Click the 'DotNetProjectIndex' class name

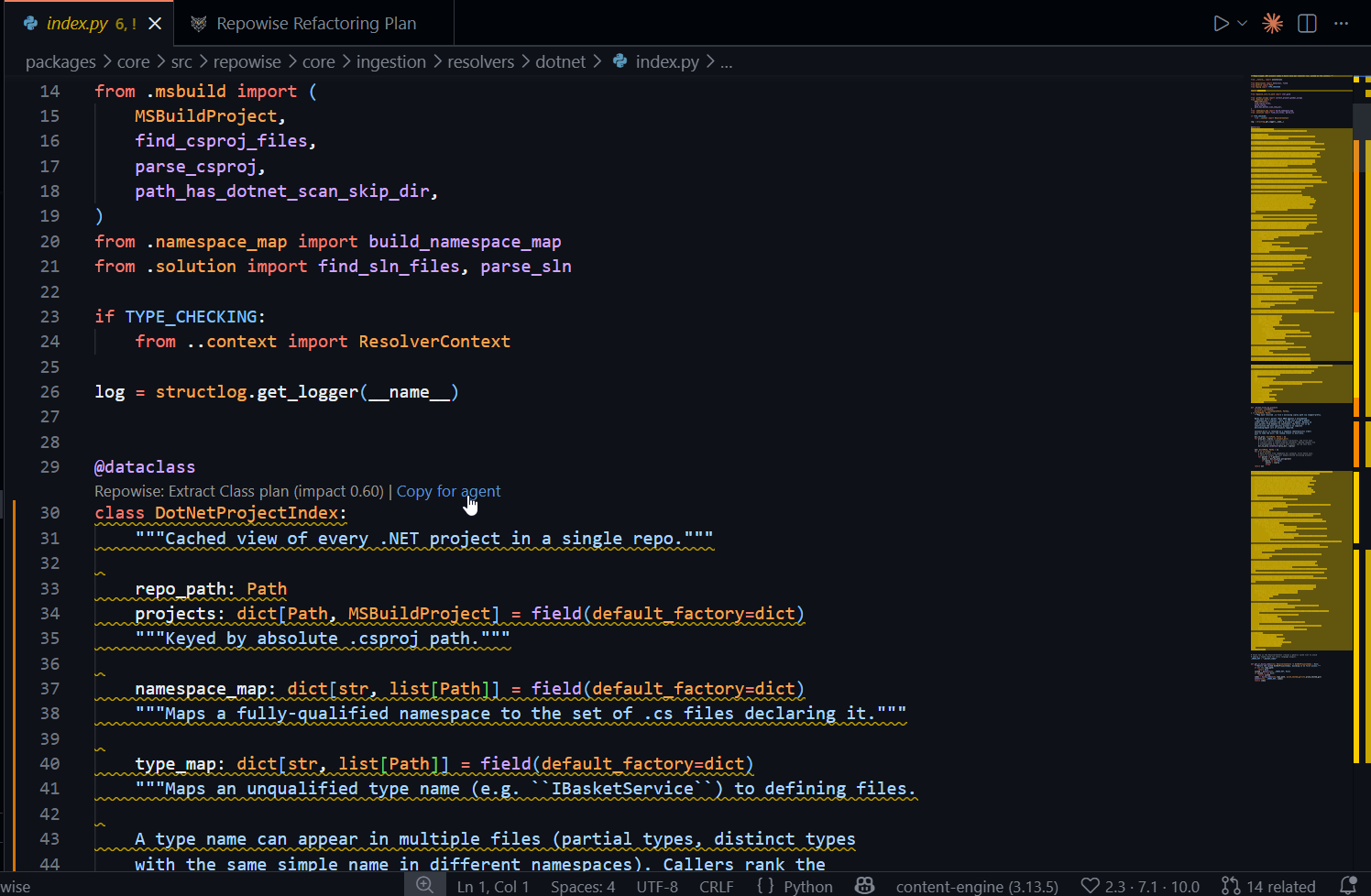click(x=247, y=513)
